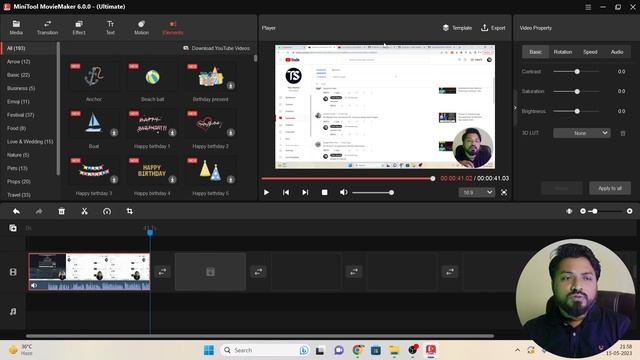
Task: Mute the player volume speaker icon
Action: (x=344, y=192)
